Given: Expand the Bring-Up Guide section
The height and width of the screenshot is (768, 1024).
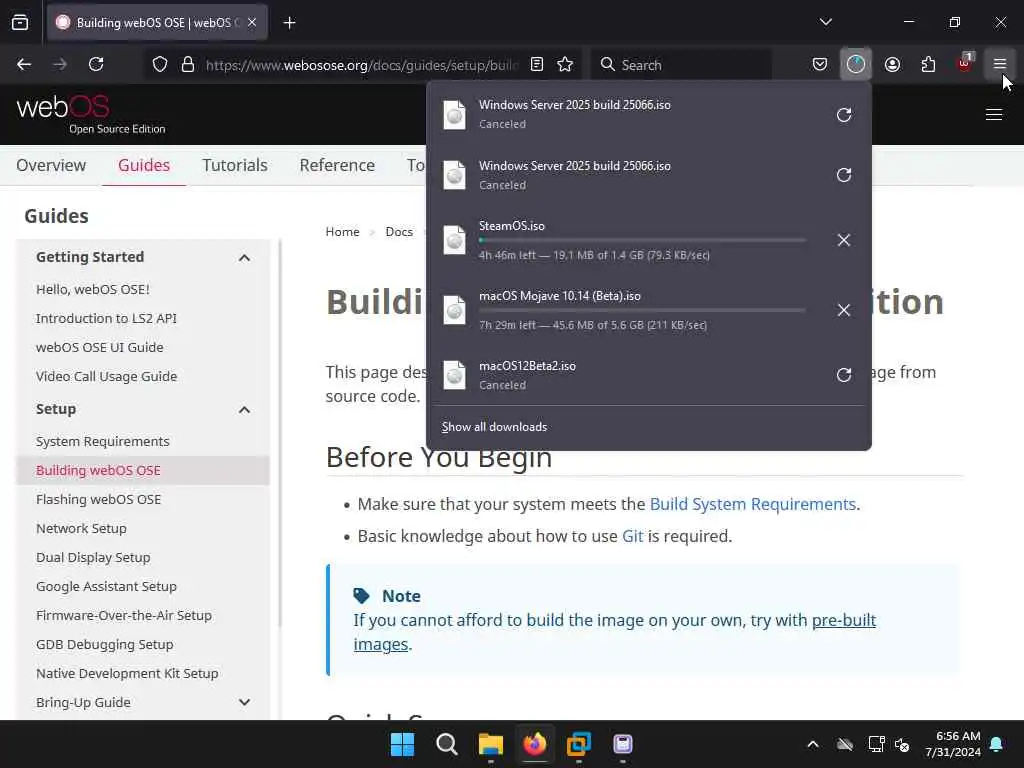Looking at the screenshot, I should 244,702.
